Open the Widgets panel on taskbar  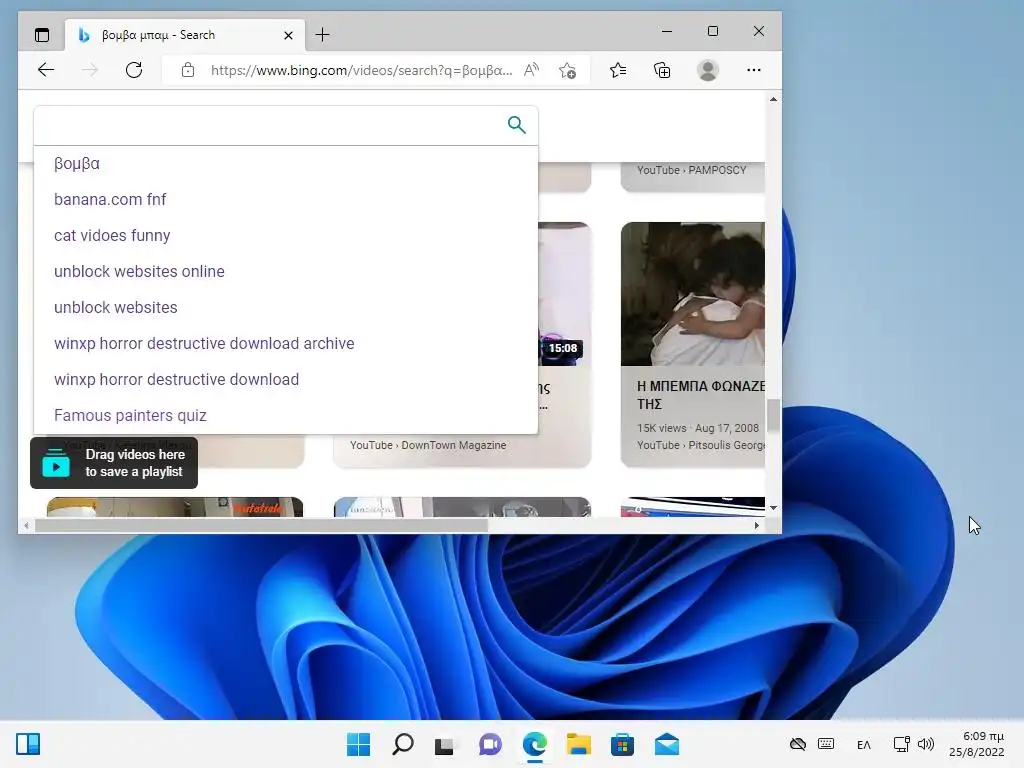tap(28, 744)
